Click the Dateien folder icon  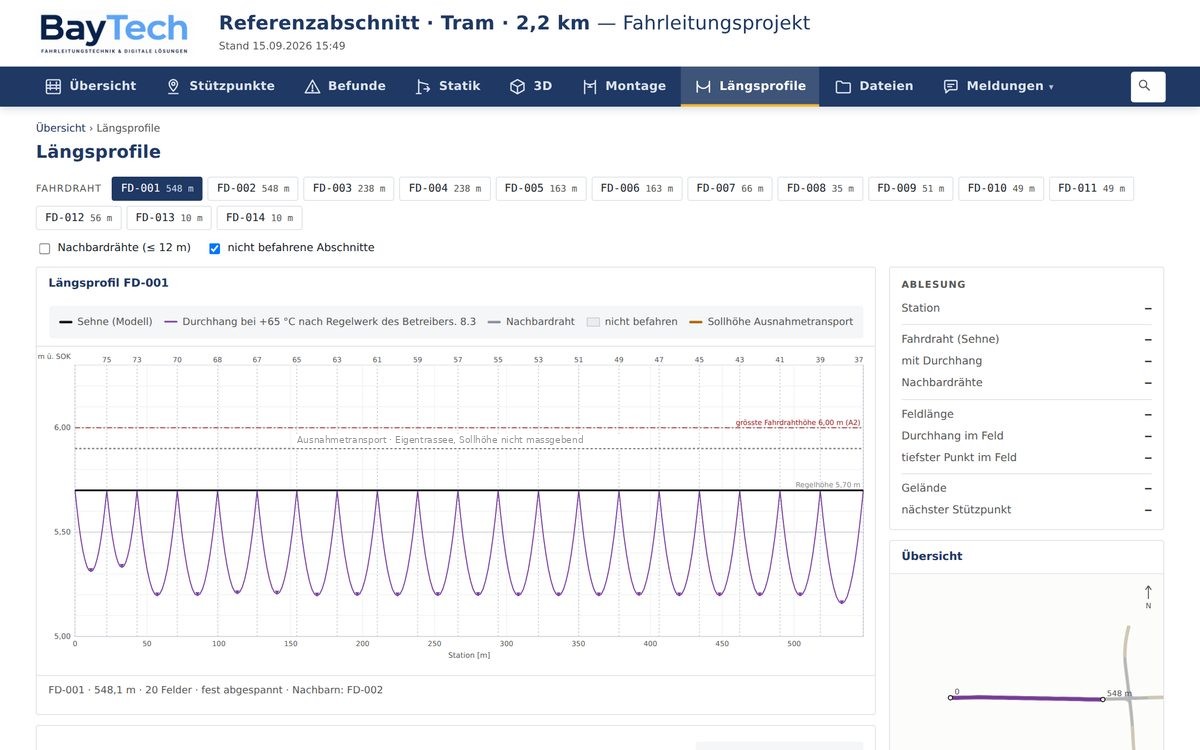[843, 86]
